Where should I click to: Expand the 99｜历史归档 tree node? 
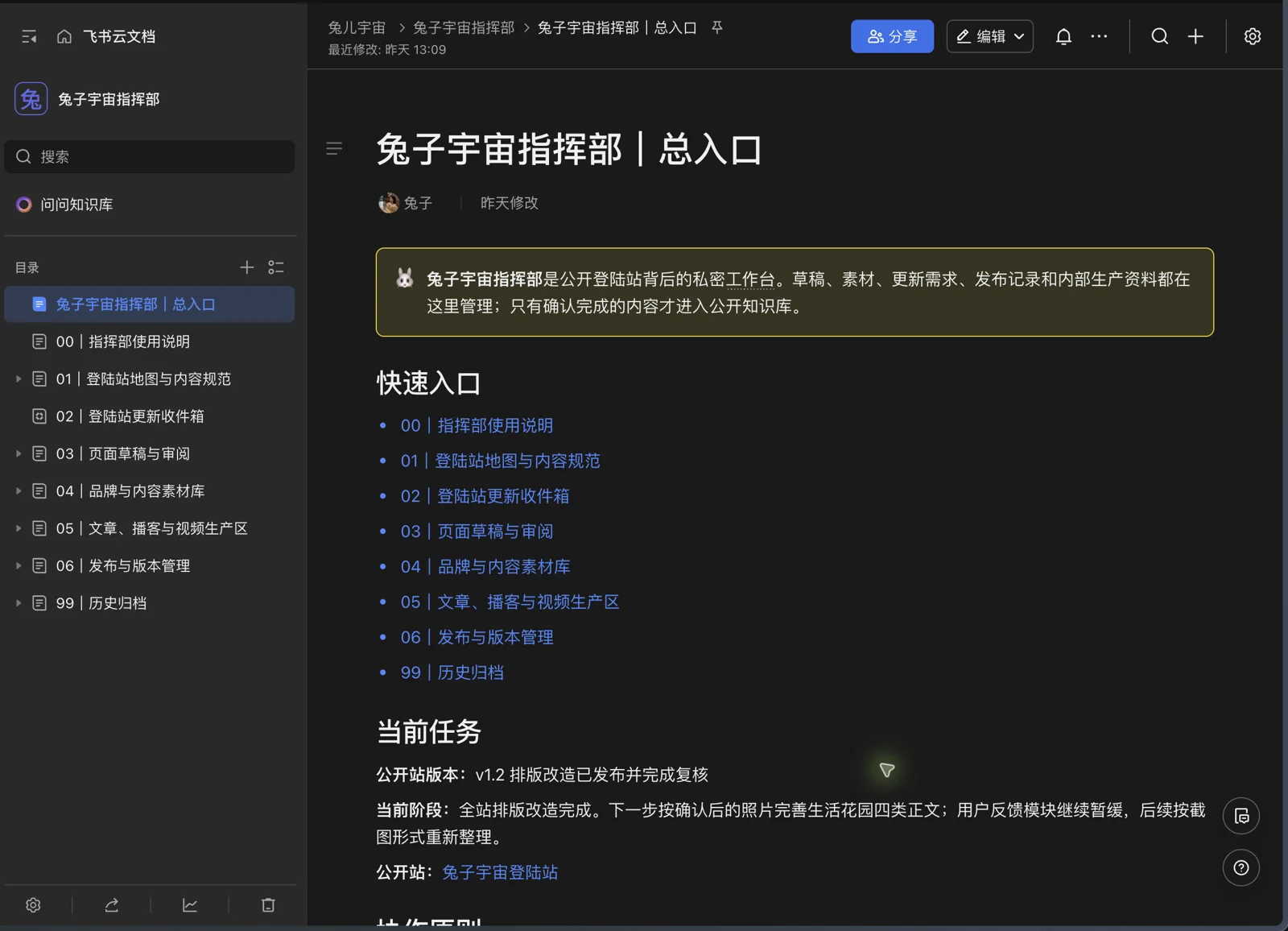pos(19,602)
